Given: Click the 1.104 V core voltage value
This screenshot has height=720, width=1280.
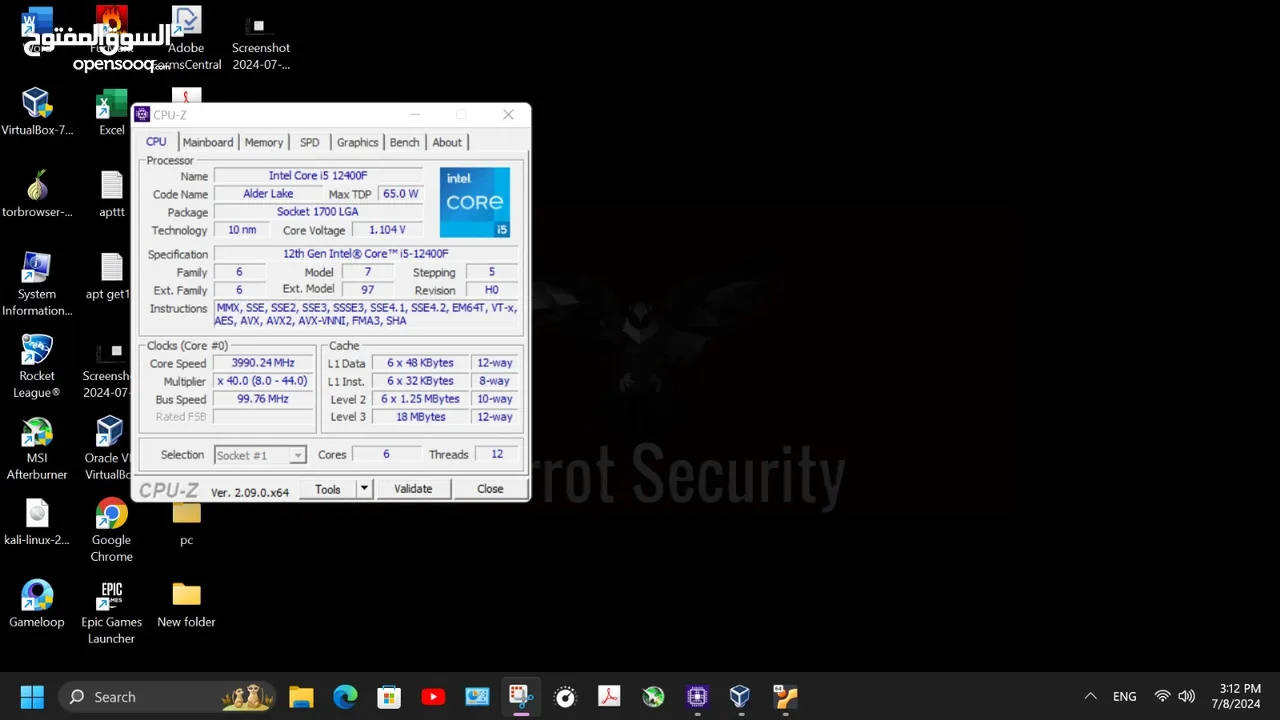Looking at the screenshot, I should point(387,230).
